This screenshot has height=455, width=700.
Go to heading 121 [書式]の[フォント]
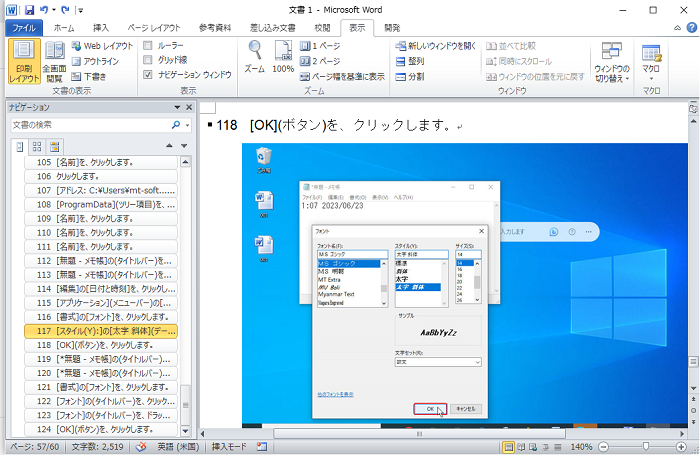click(x=101, y=387)
